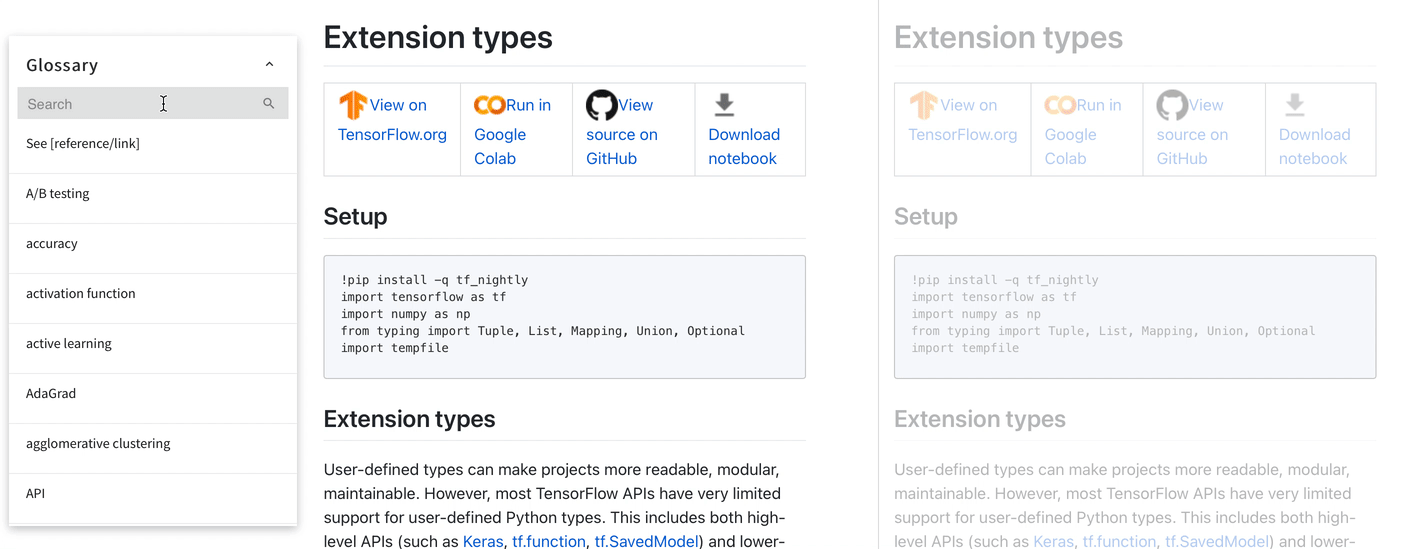Select the A/B testing glossary entry
This screenshot has width=1413, height=549.
click(153, 194)
